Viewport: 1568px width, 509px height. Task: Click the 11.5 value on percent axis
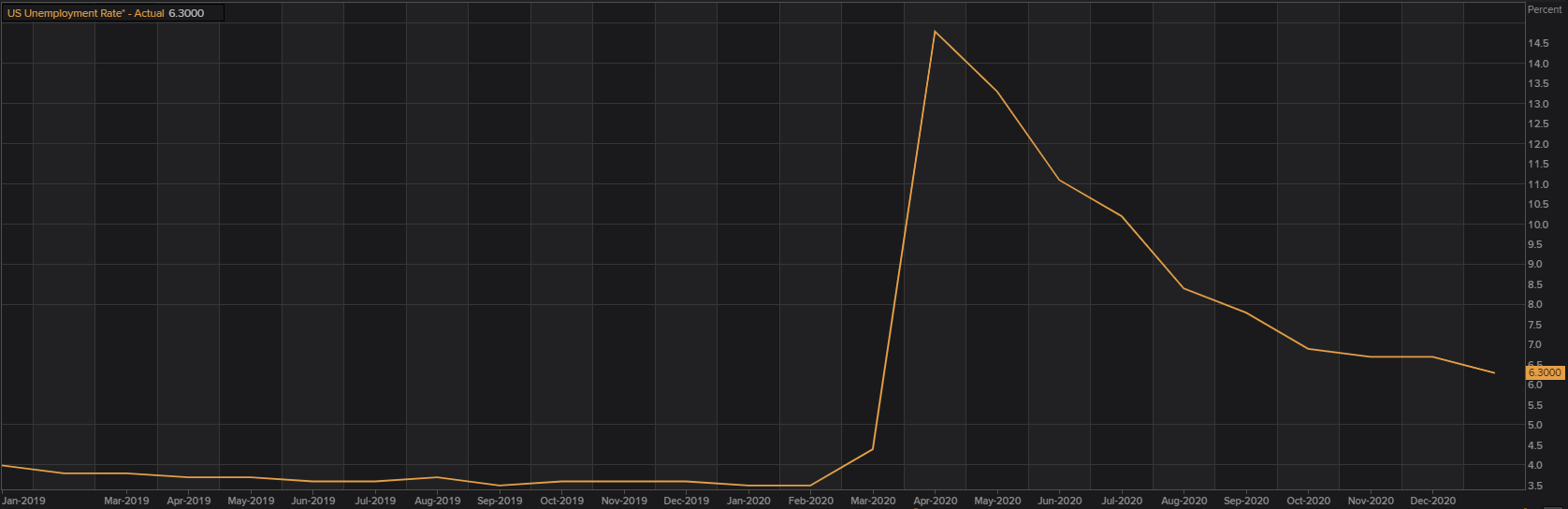1538,165
